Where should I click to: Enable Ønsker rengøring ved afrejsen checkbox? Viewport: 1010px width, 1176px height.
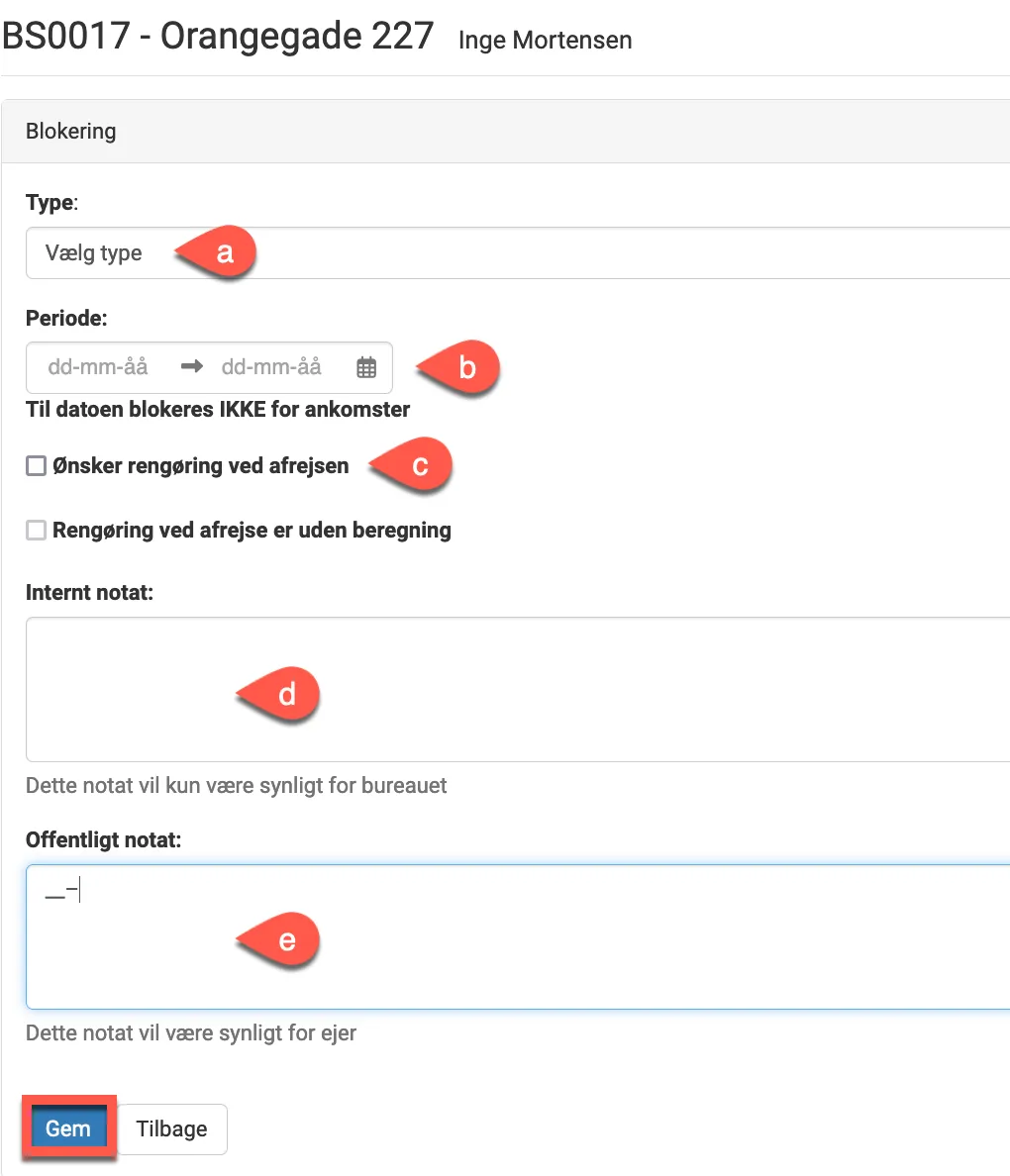37,466
